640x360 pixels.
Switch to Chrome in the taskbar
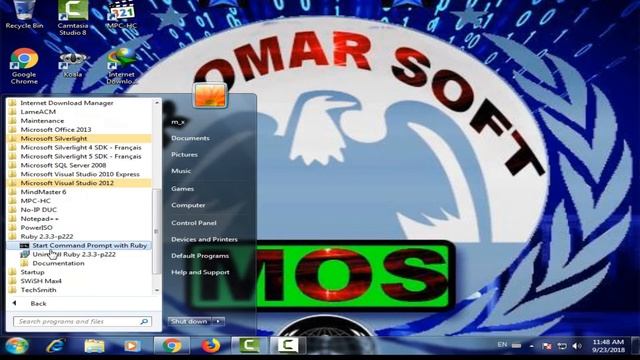click(172, 346)
